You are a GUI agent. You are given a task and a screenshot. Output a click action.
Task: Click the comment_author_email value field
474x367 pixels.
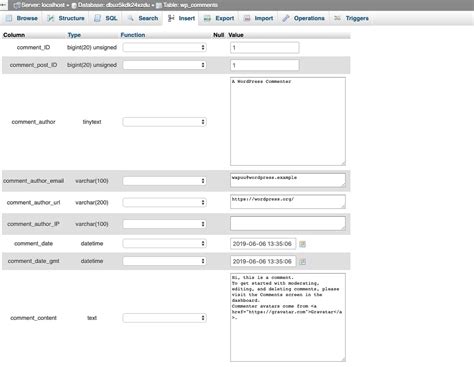coord(288,180)
